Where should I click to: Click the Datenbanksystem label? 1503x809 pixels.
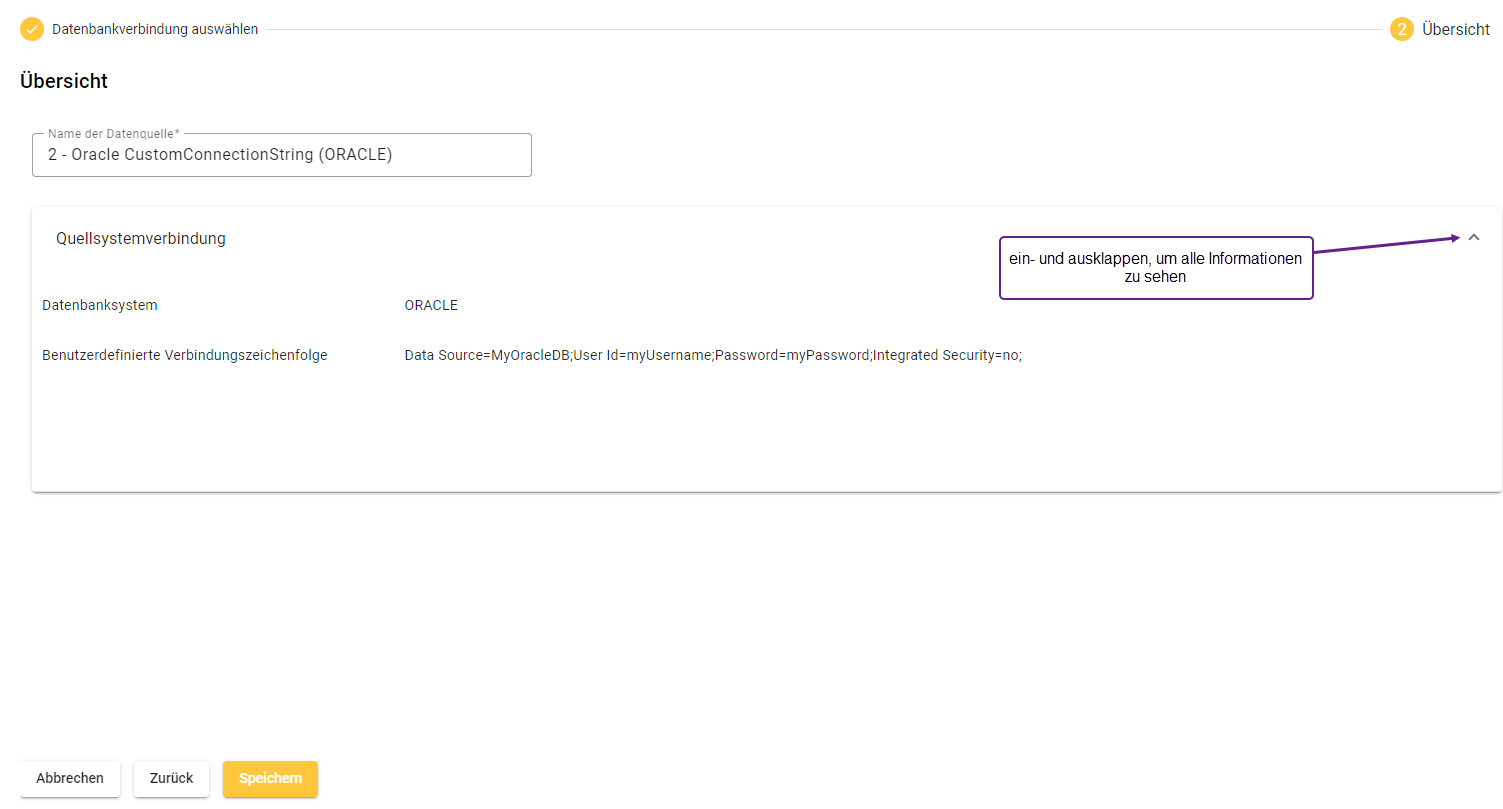pos(100,305)
